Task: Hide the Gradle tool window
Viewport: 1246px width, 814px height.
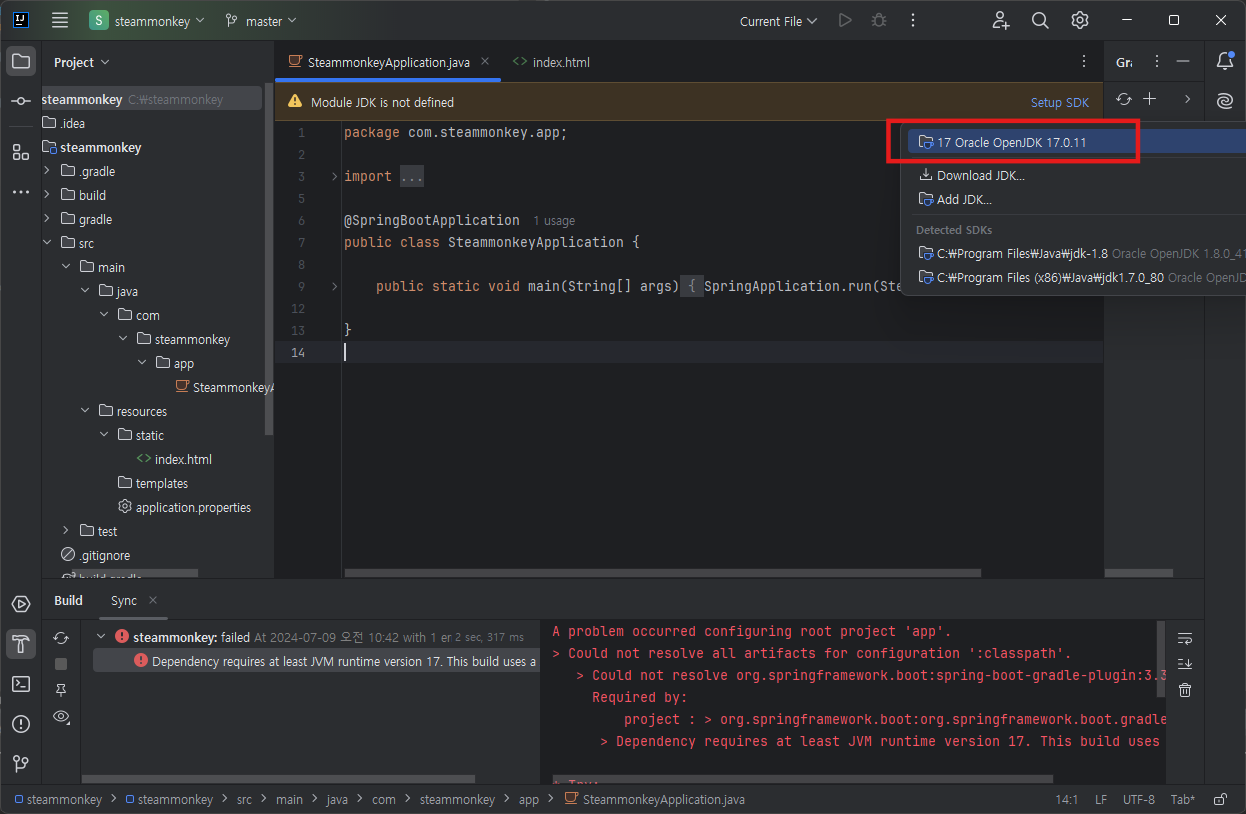Action: [x=1183, y=62]
